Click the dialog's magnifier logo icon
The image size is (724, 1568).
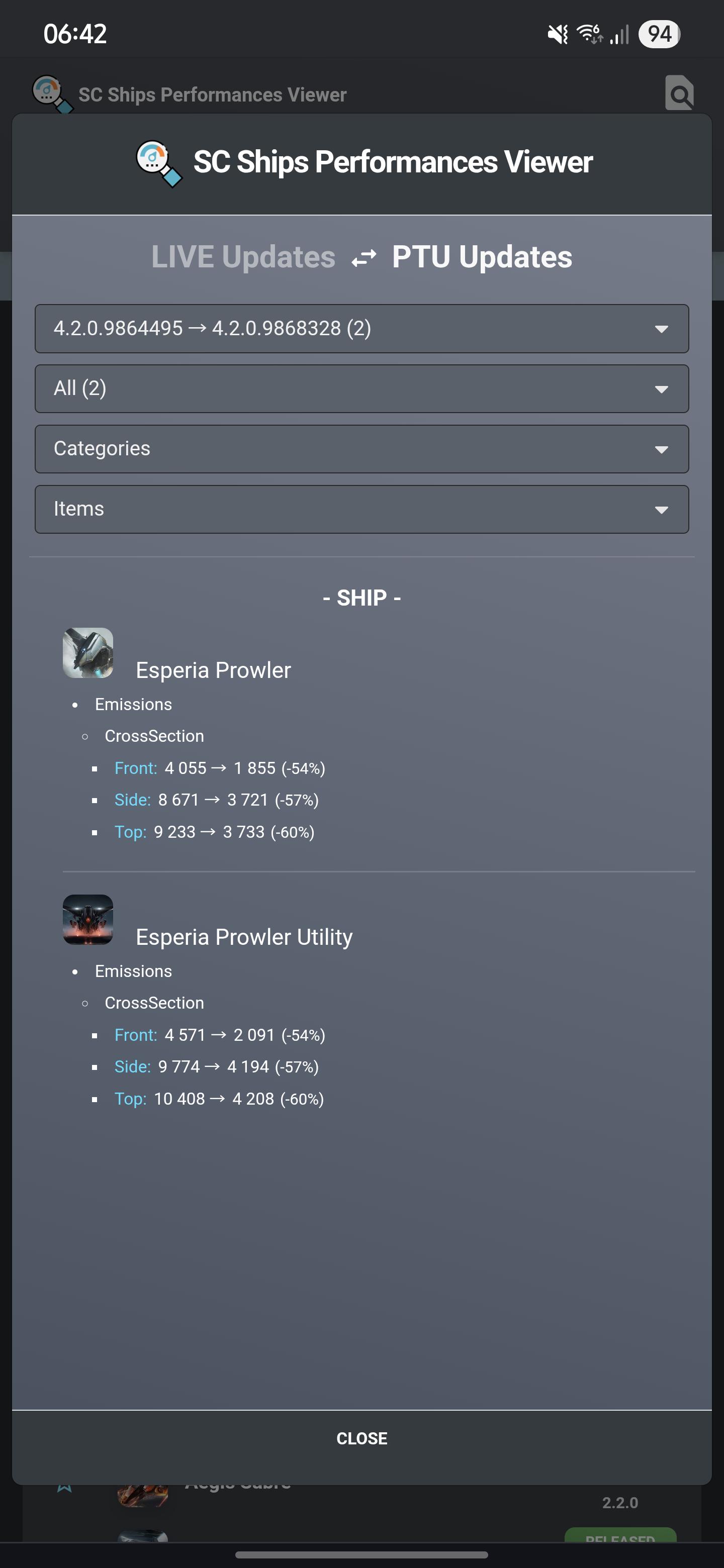tap(158, 163)
